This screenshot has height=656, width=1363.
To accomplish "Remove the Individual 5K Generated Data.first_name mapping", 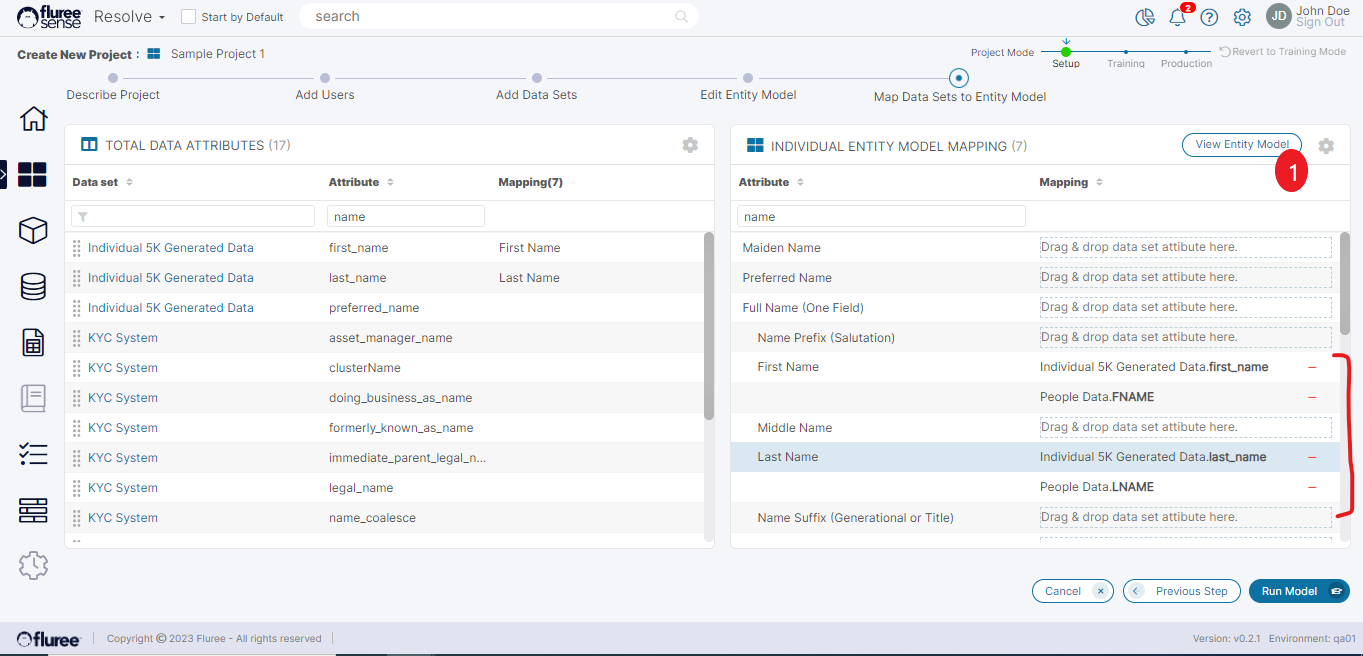I will (1312, 367).
